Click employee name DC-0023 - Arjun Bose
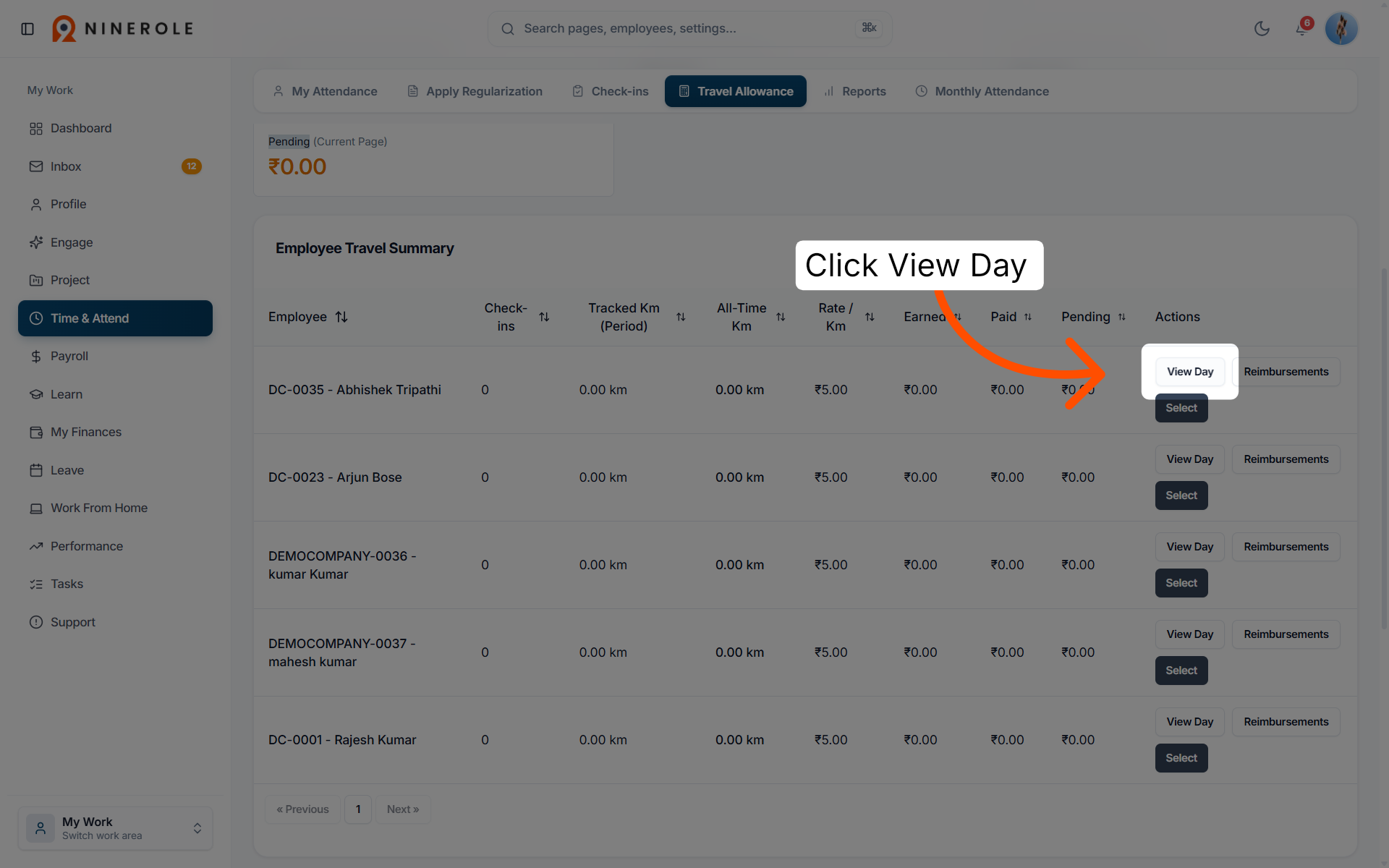This screenshot has width=1389, height=868. click(335, 477)
